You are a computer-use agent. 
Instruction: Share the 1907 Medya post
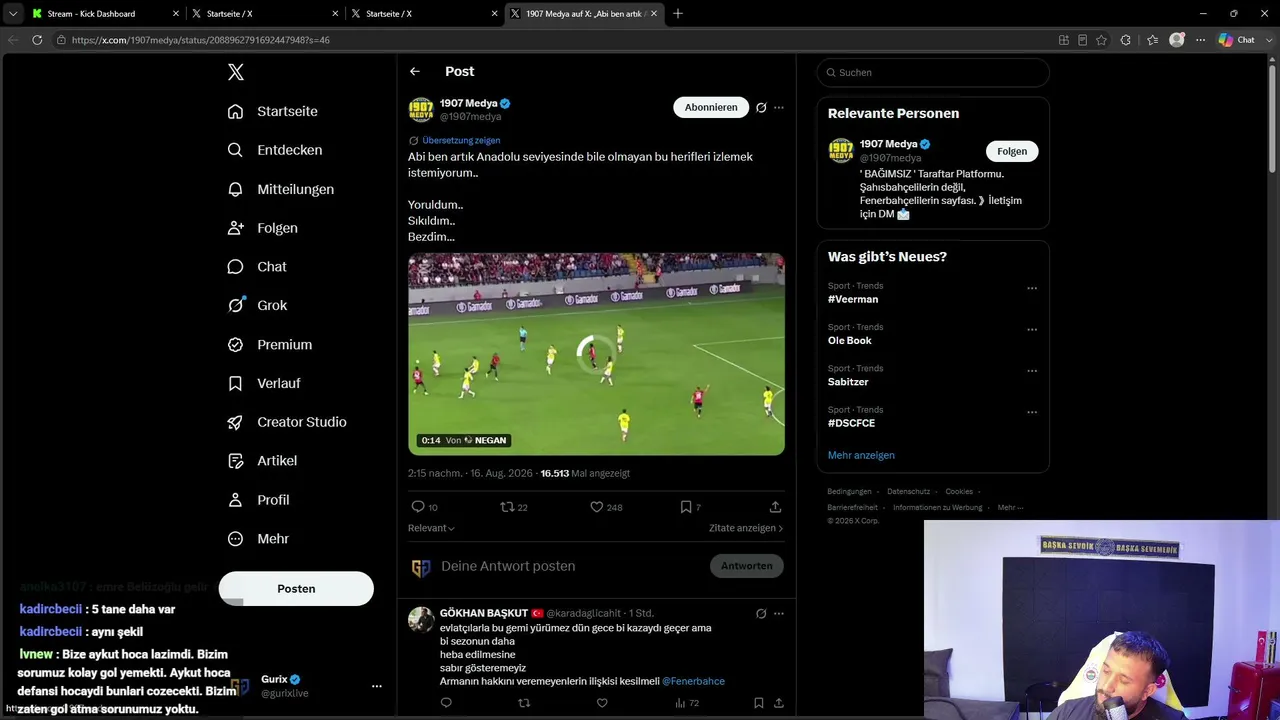pos(775,507)
